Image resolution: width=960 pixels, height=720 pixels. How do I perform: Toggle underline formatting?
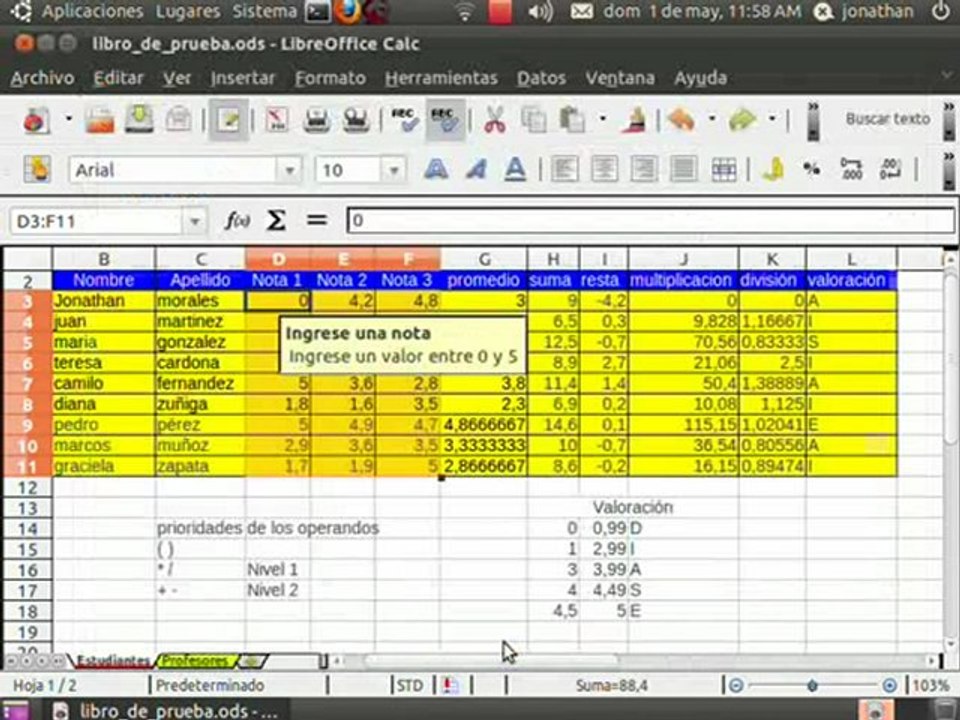pyautogui.click(x=515, y=170)
